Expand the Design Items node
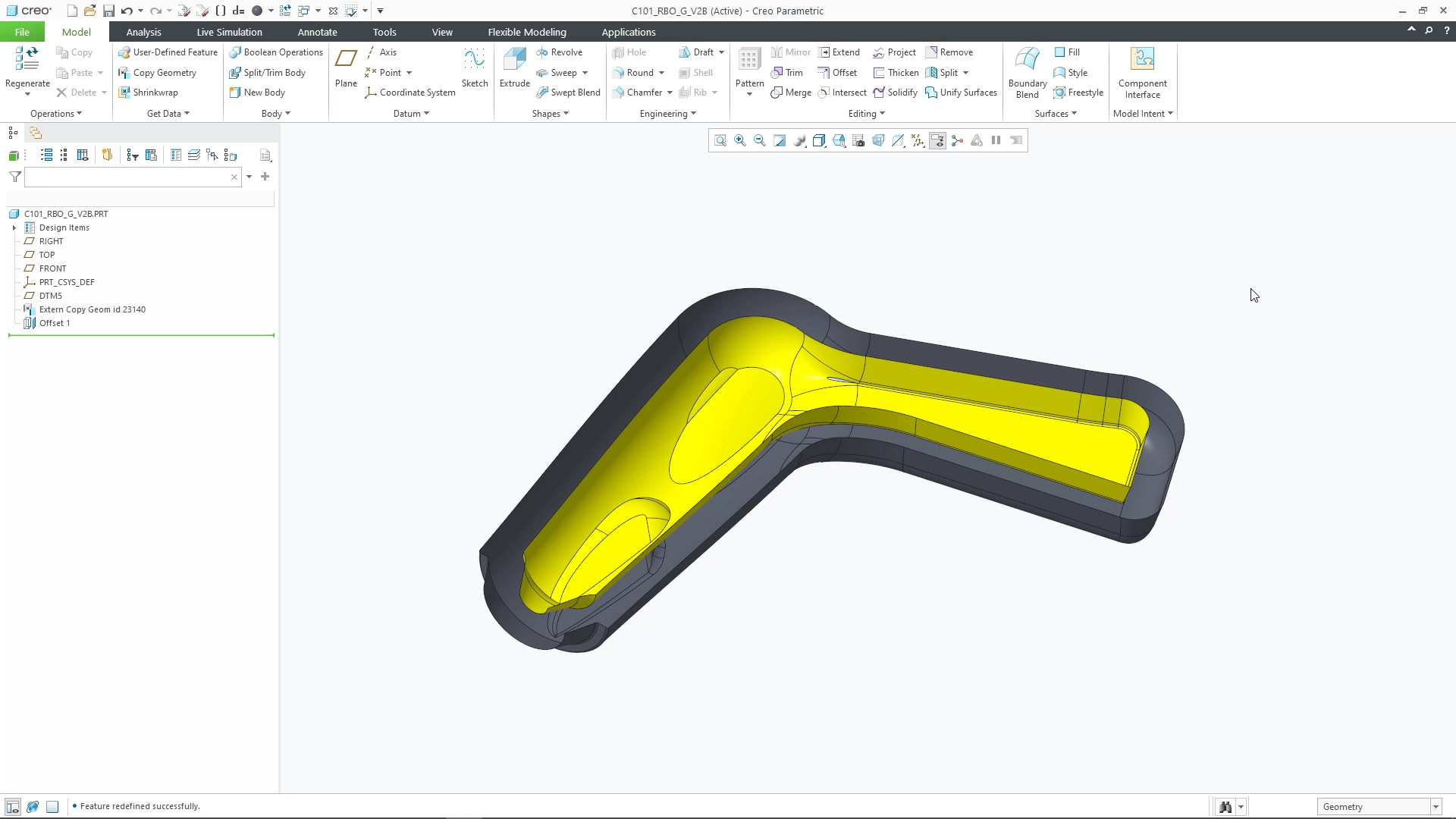The image size is (1456, 819). (14, 227)
